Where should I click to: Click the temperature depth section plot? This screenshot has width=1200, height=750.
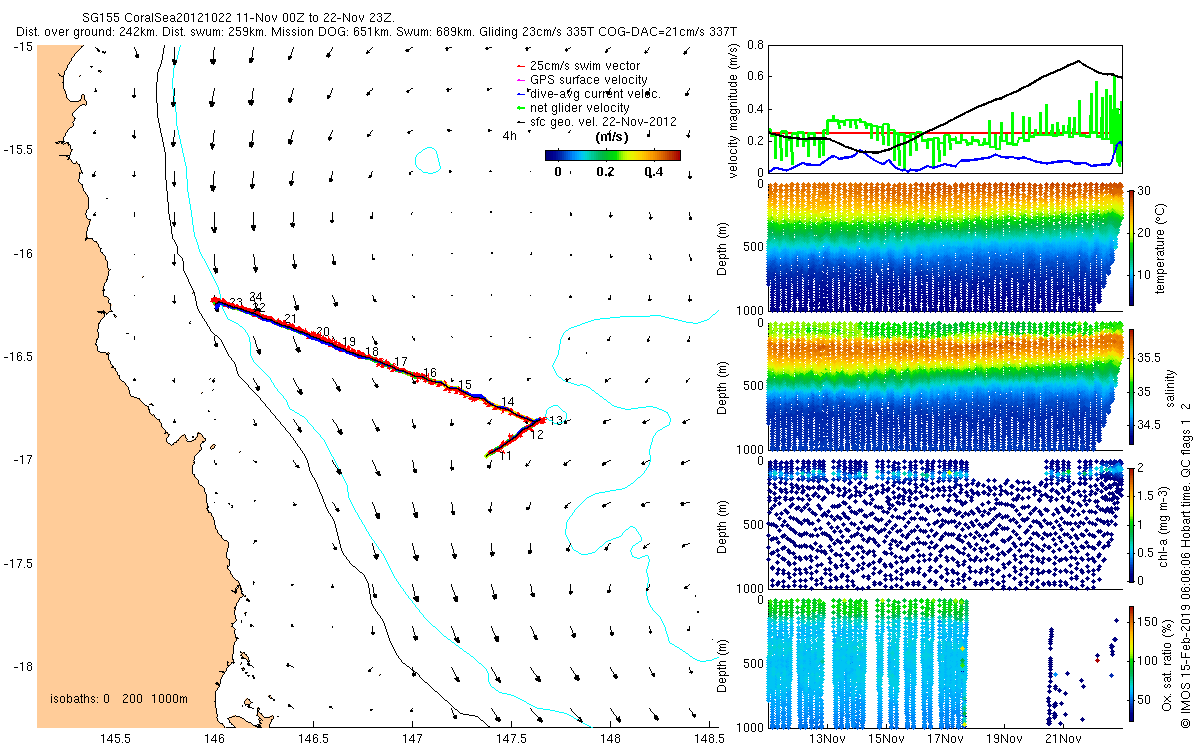944,247
